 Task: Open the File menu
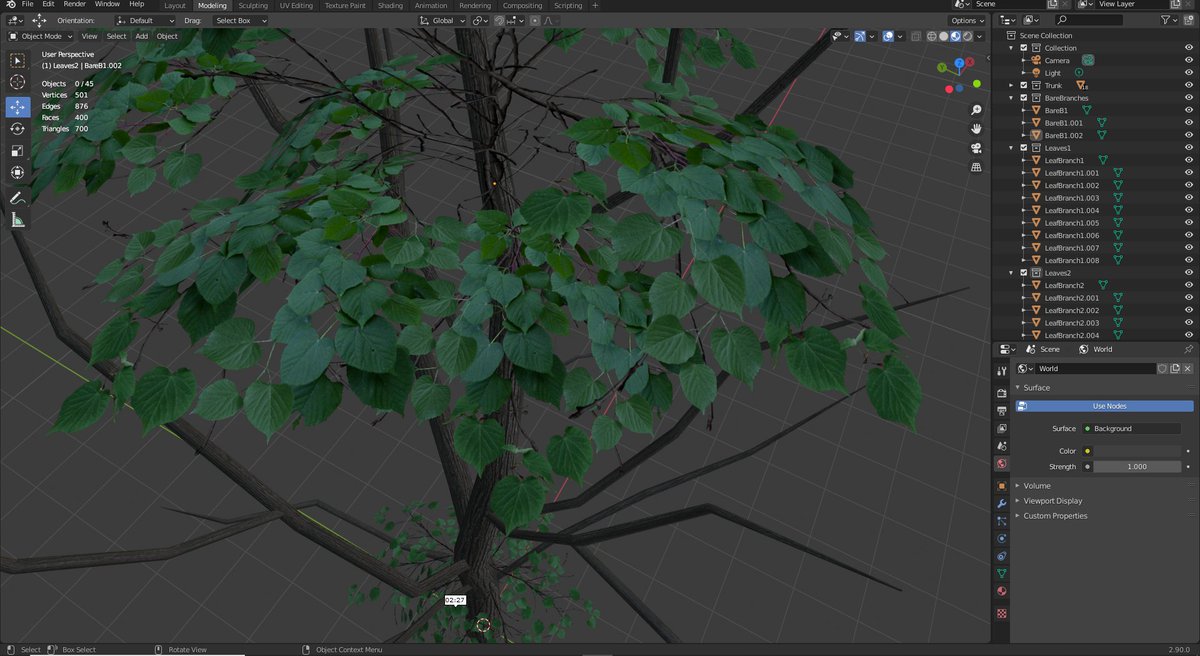(x=28, y=5)
